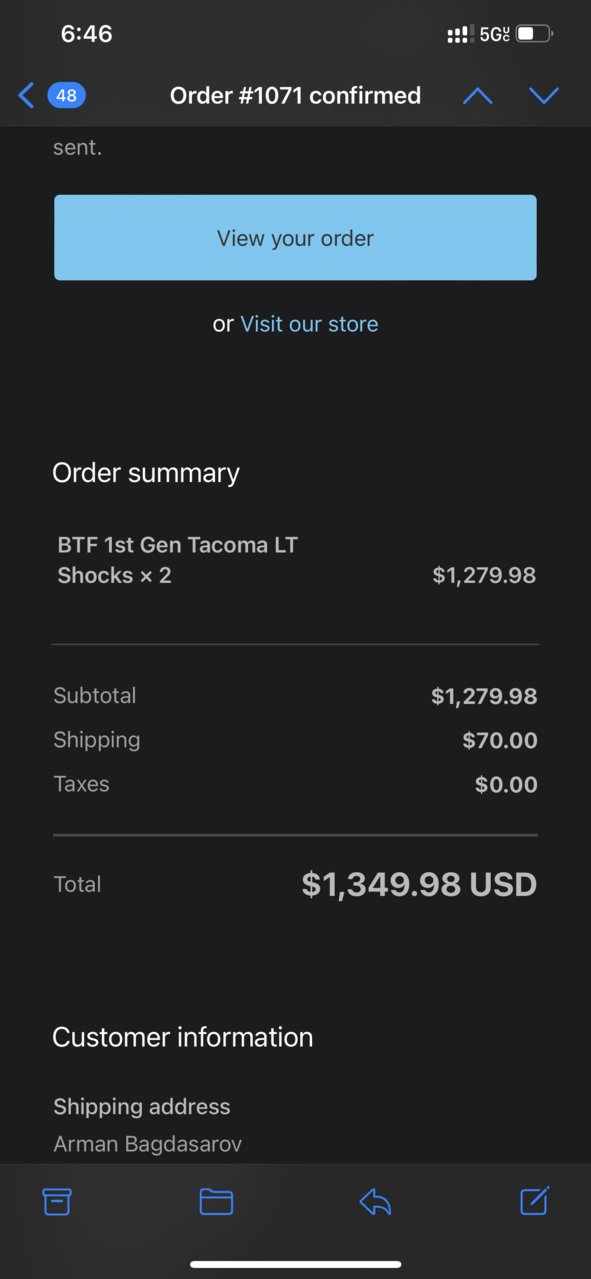
Task: Tap the Customer information heading
Action: pos(183,1037)
